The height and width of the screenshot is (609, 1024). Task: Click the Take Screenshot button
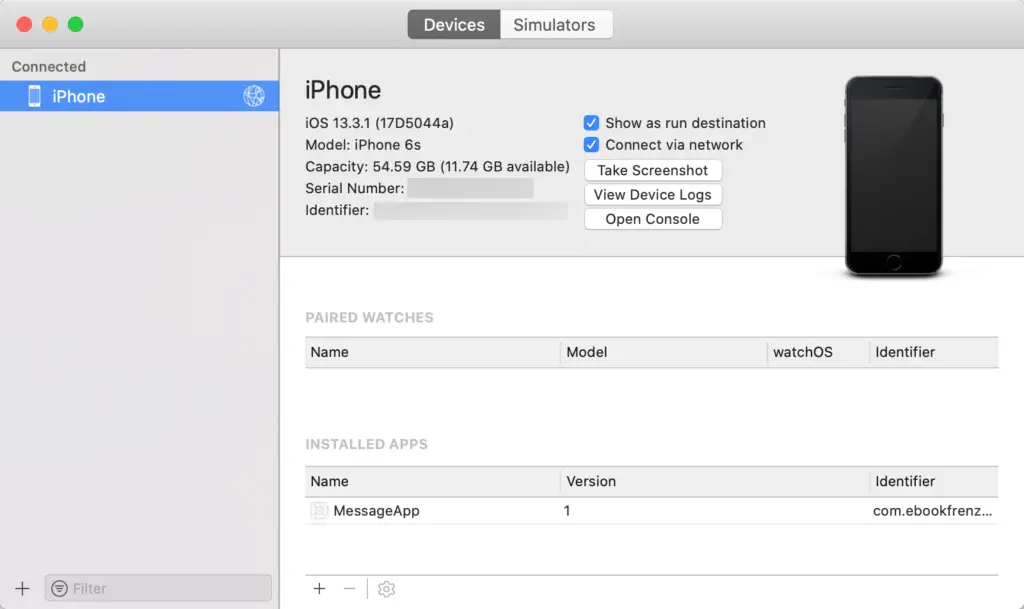(x=653, y=170)
